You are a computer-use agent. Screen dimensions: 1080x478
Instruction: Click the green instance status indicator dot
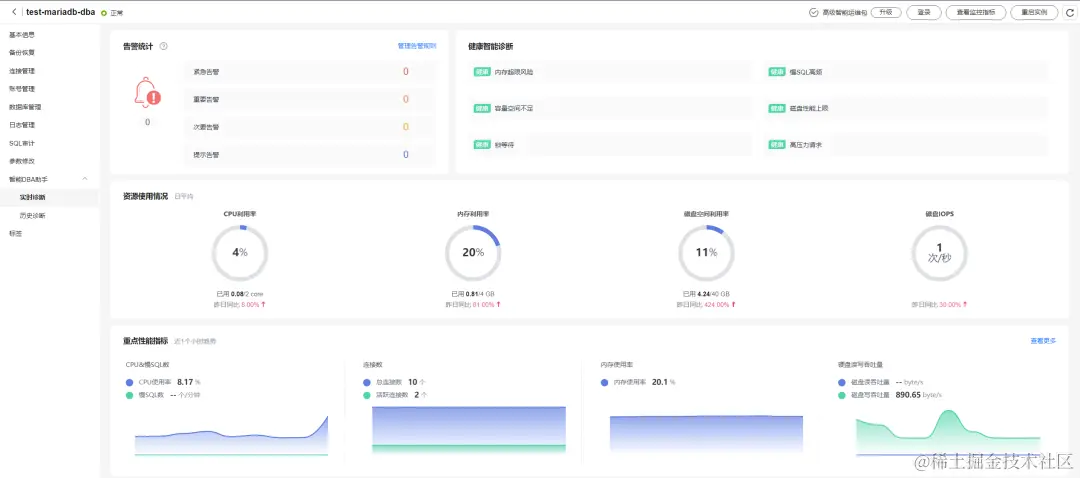104,13
